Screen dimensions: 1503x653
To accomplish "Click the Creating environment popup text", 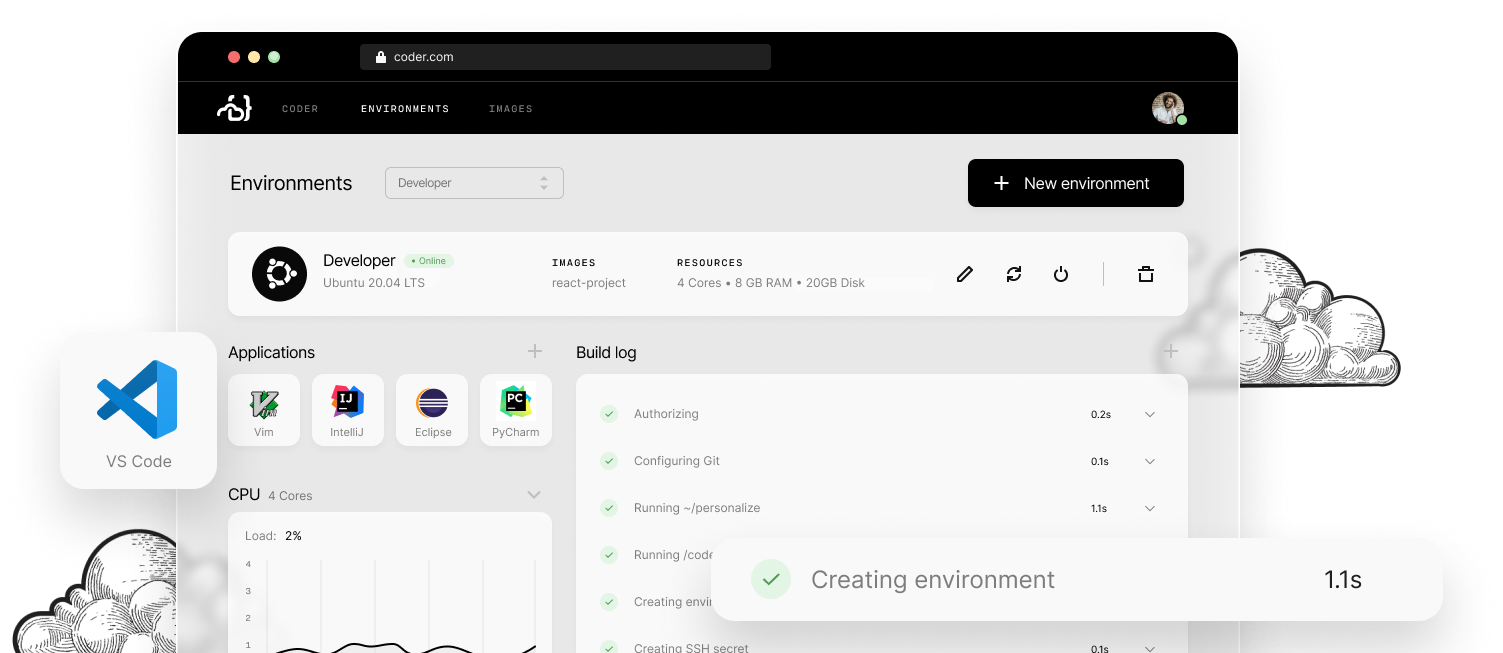I will pyautogui.click(x=933, y=580).
